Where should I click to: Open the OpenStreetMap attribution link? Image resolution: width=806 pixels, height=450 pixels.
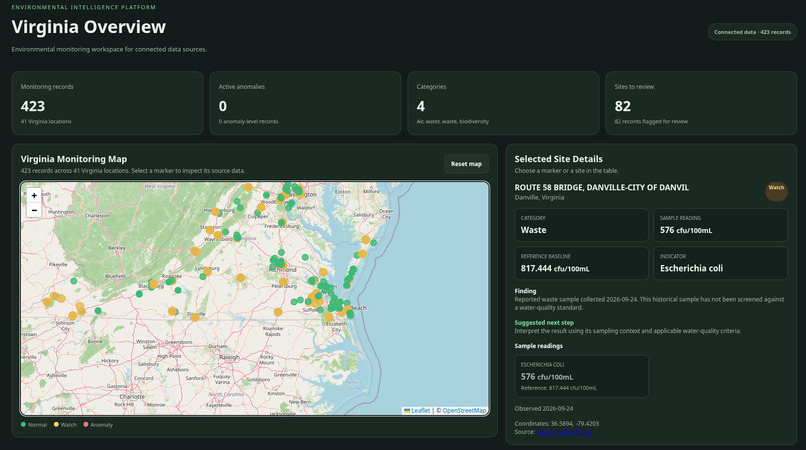point(464,410)
